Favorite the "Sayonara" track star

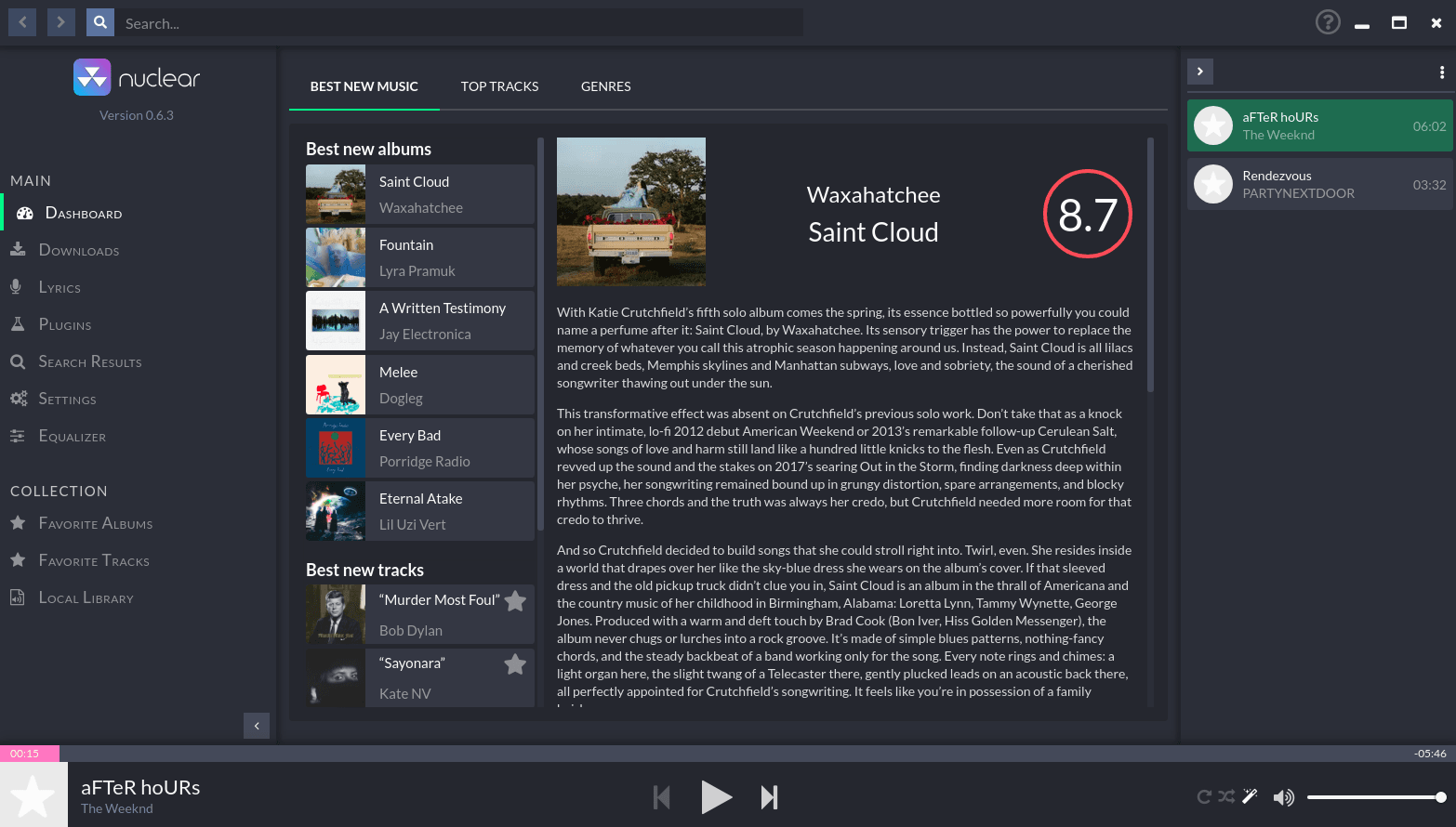515,664
